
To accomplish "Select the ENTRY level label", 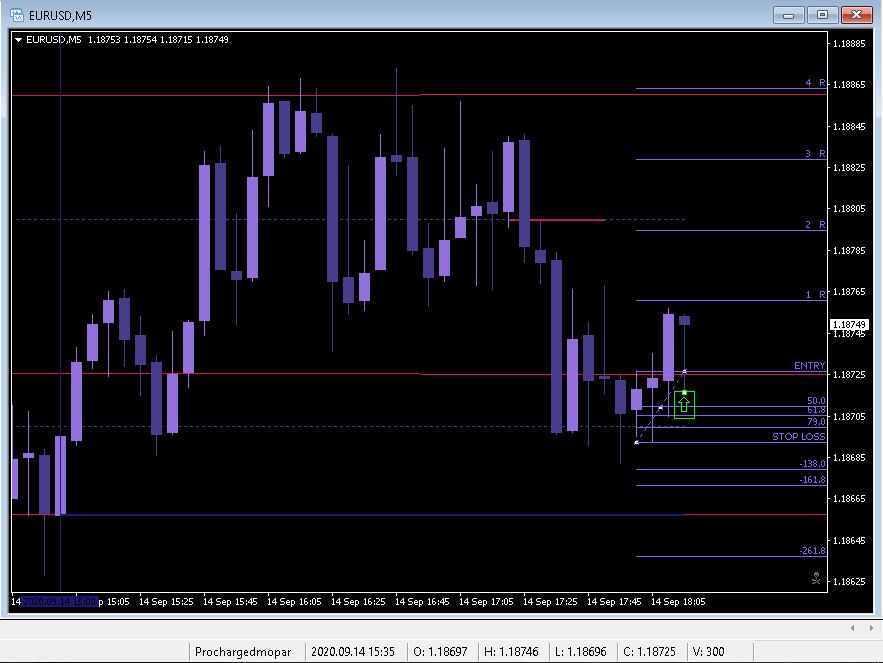I will pyautogui.click(x=809, y=366).
